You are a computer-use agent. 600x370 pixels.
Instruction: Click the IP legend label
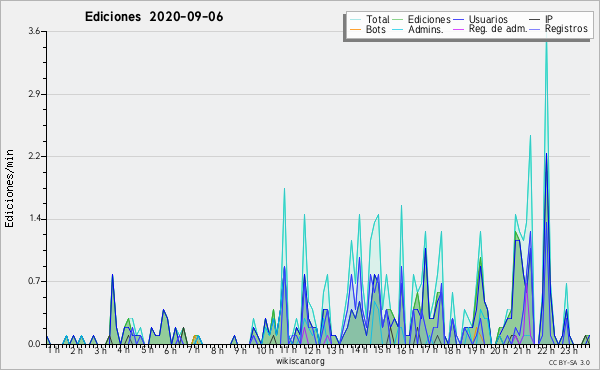(x=549, y=19)
